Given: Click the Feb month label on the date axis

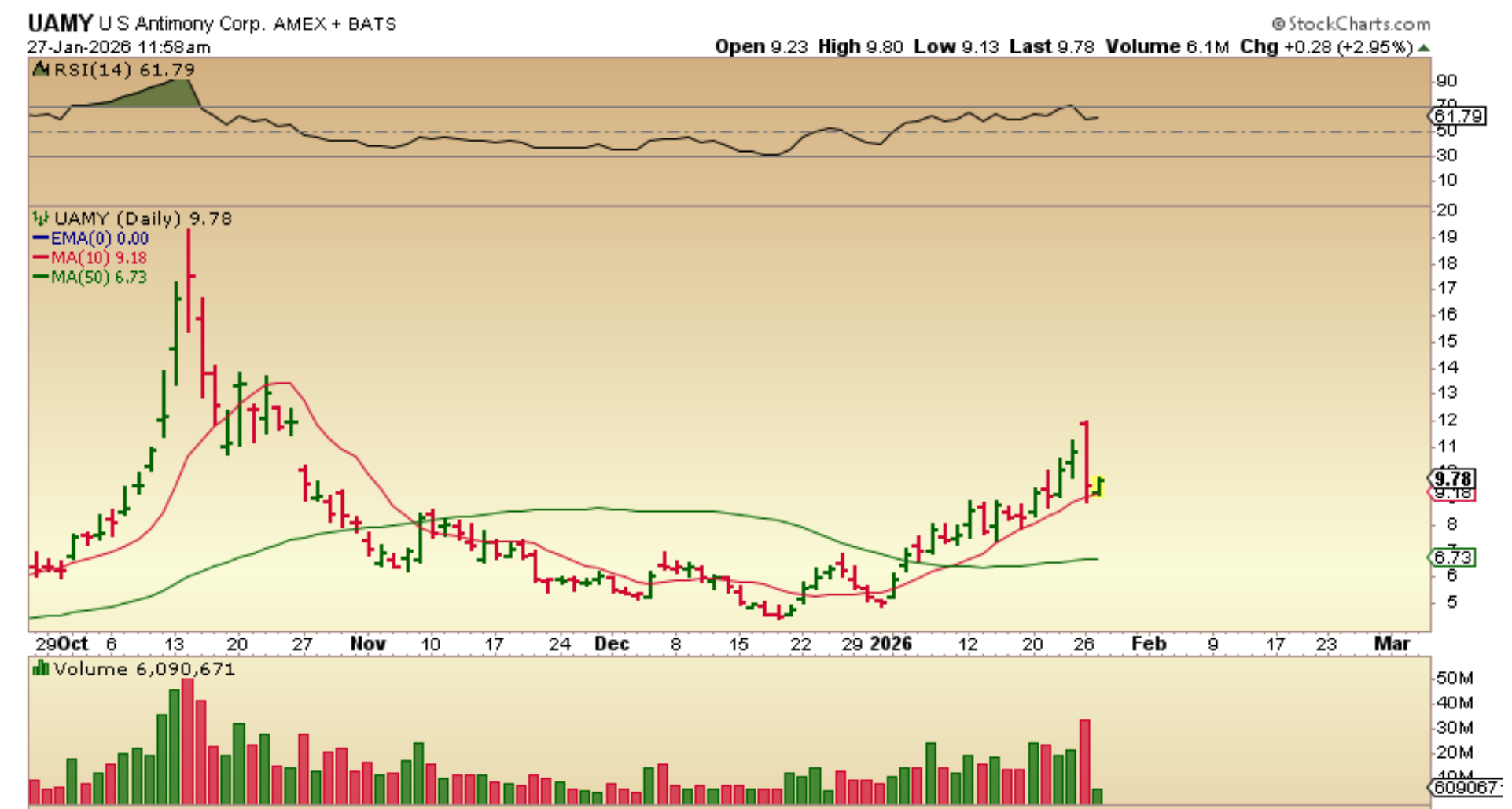Looking at the screenshot, I should pos(1149,644).
